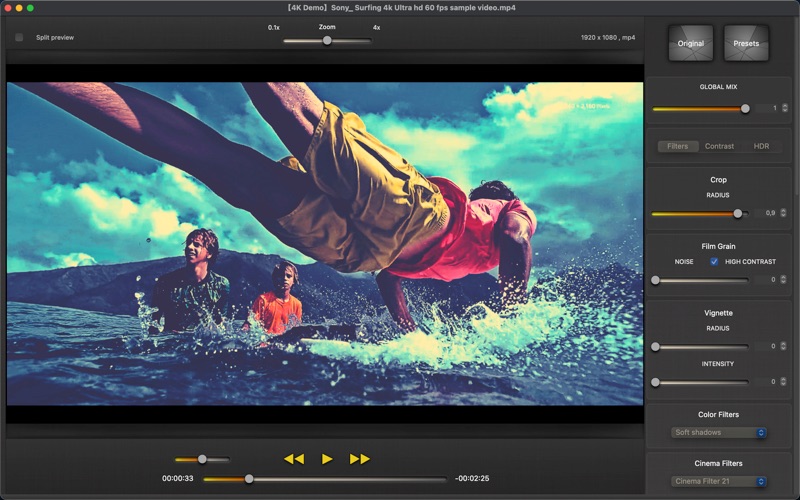Open the Color Filters Soft shadows dropdown
Screen dimensions: 800x500
[719, 433]
